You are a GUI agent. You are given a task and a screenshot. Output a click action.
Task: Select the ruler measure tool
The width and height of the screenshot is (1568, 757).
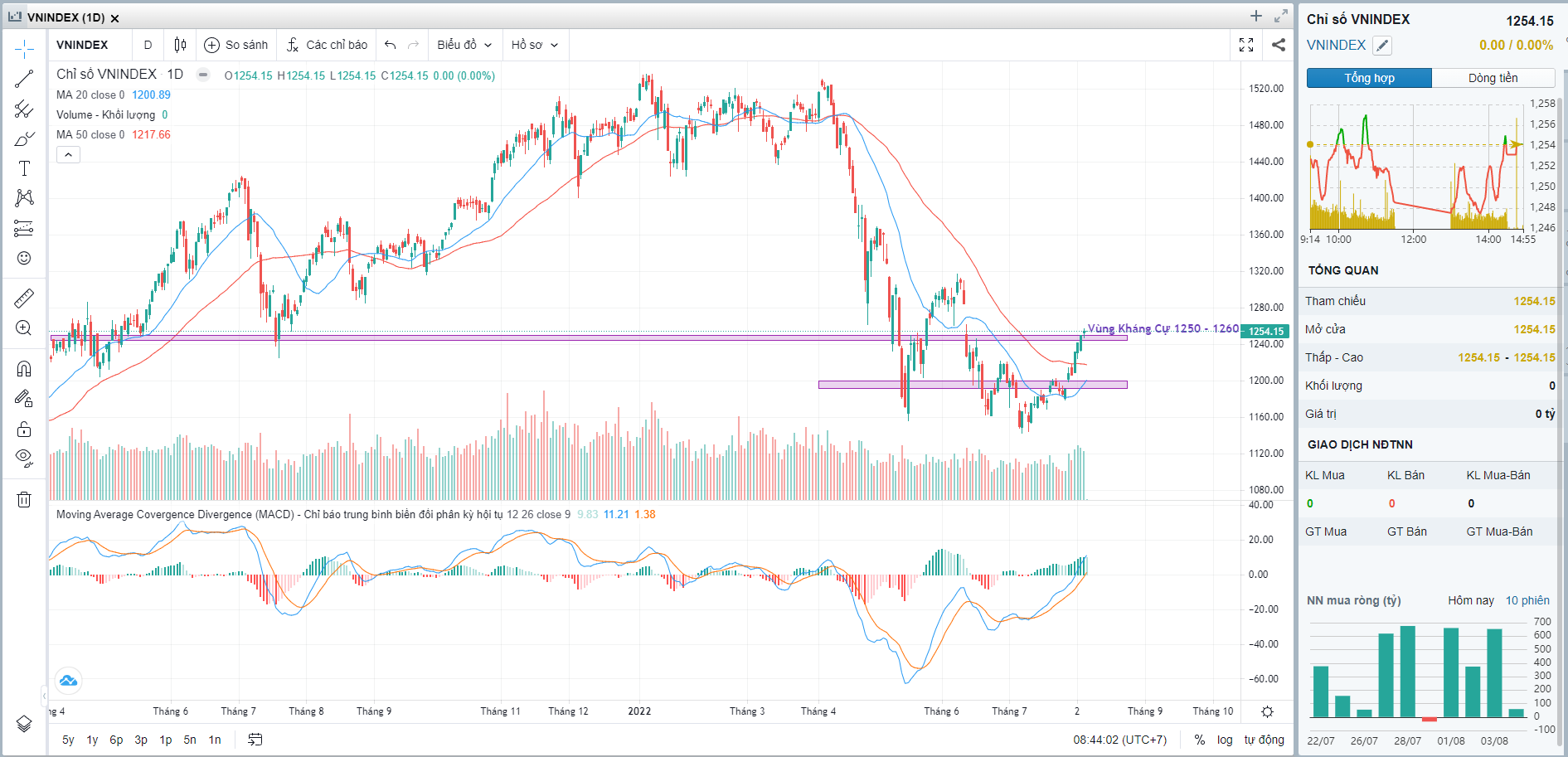click(x=24, y=298)
